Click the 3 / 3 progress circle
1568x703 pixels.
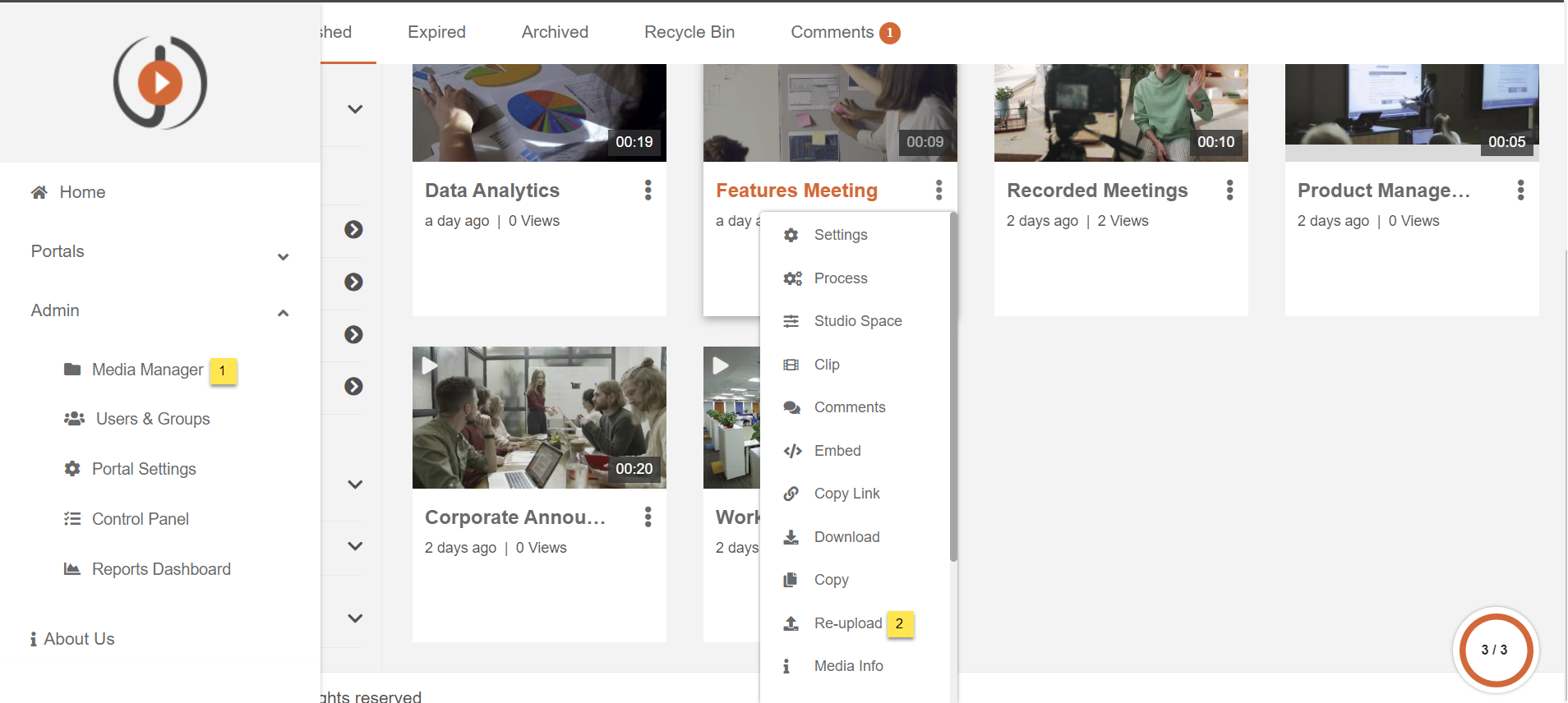click(1495, 650)
